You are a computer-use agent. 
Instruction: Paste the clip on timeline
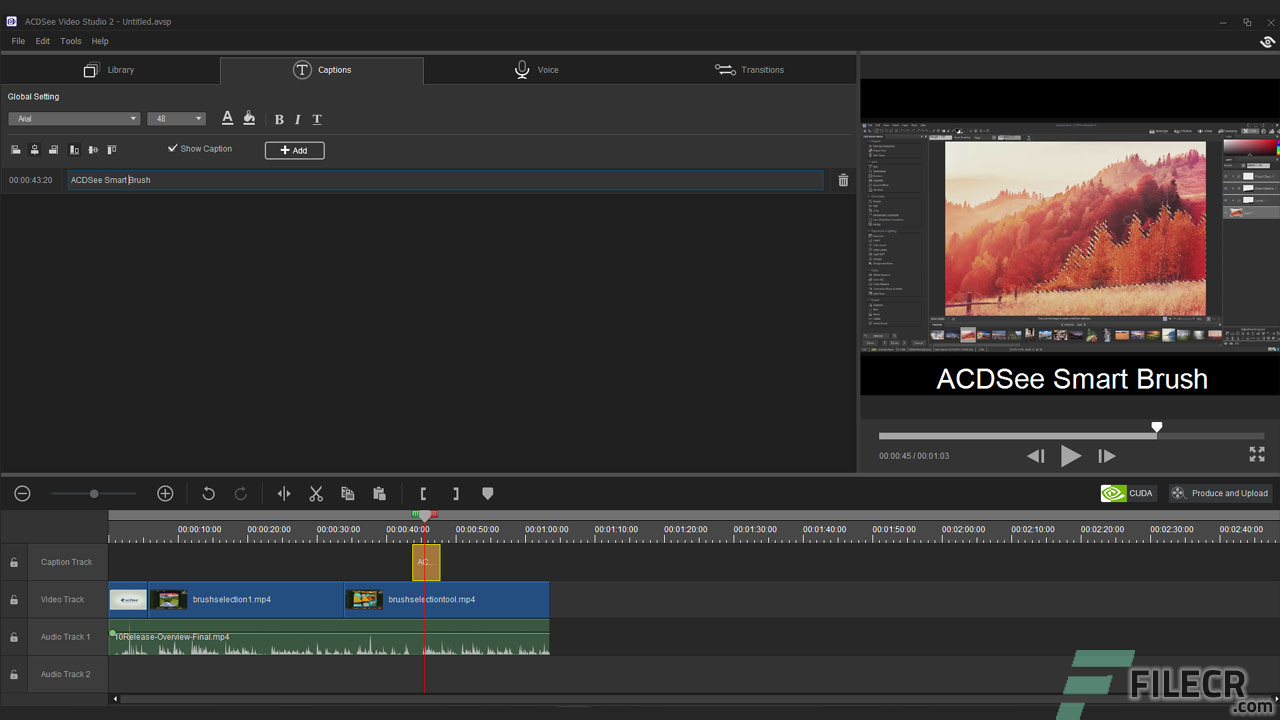click(x=379, y=493)
